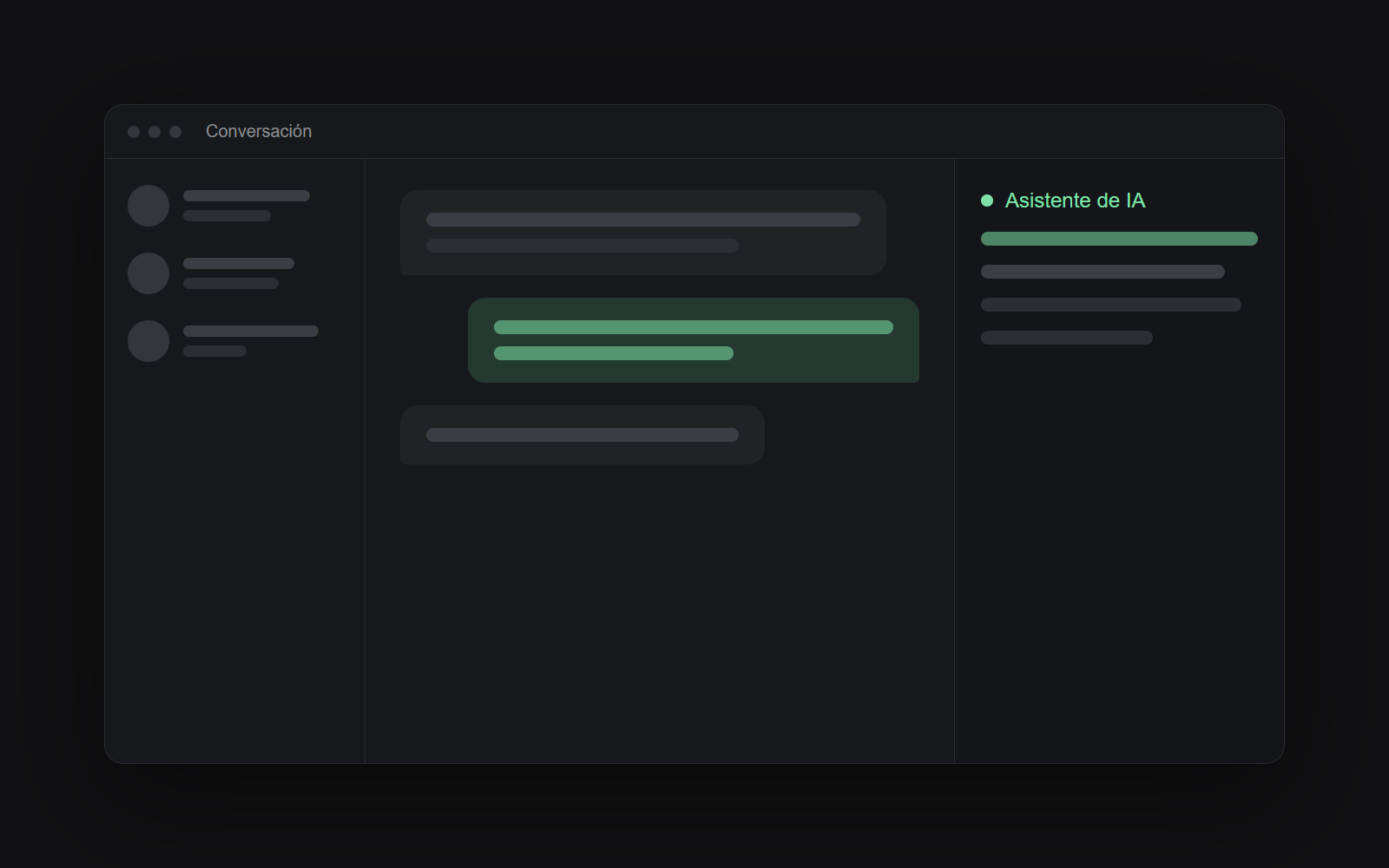The width and height of the screenshot is (1389, 868).
Task: Select the "Asistente de IA" heading
Action: tap(1075, 201)
